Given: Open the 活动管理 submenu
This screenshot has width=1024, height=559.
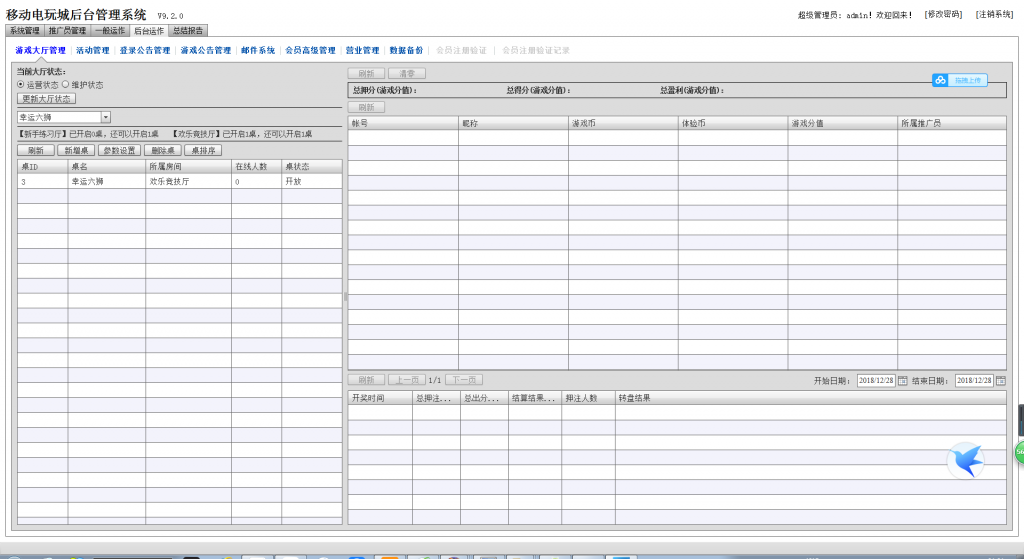Looking at the screenshot, I should tap(93, 50).
